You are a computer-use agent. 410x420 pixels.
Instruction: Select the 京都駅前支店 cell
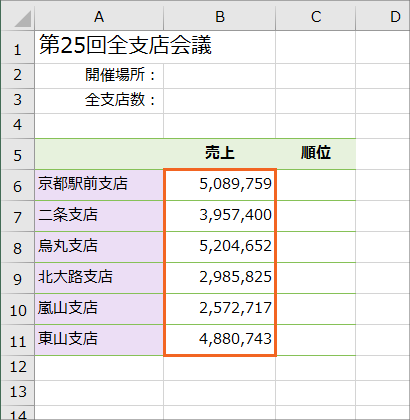(99, 185)
